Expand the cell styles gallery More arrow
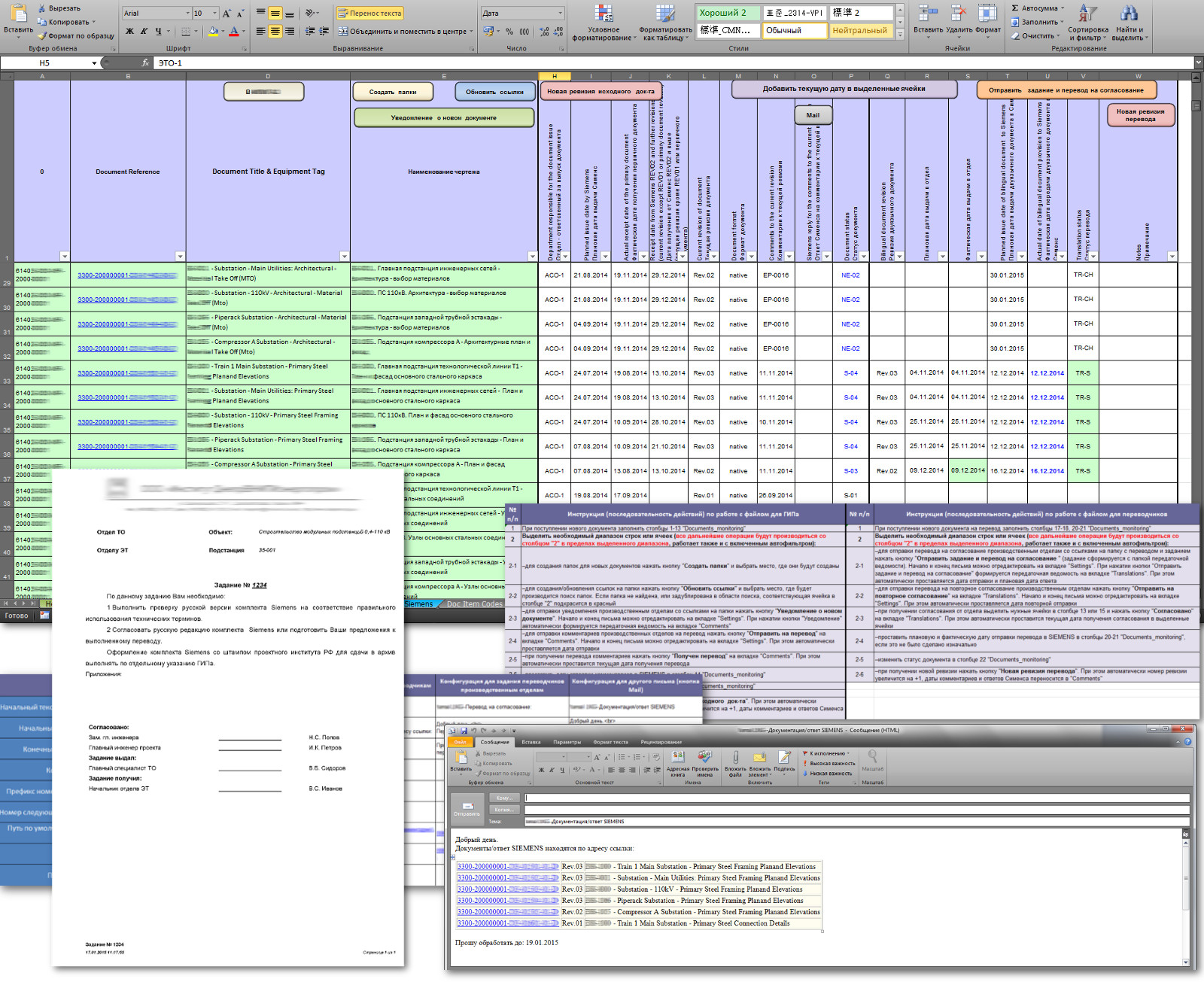Viewport: 1204px width, 982px height. pyautogui.click(x=900, y=35)
